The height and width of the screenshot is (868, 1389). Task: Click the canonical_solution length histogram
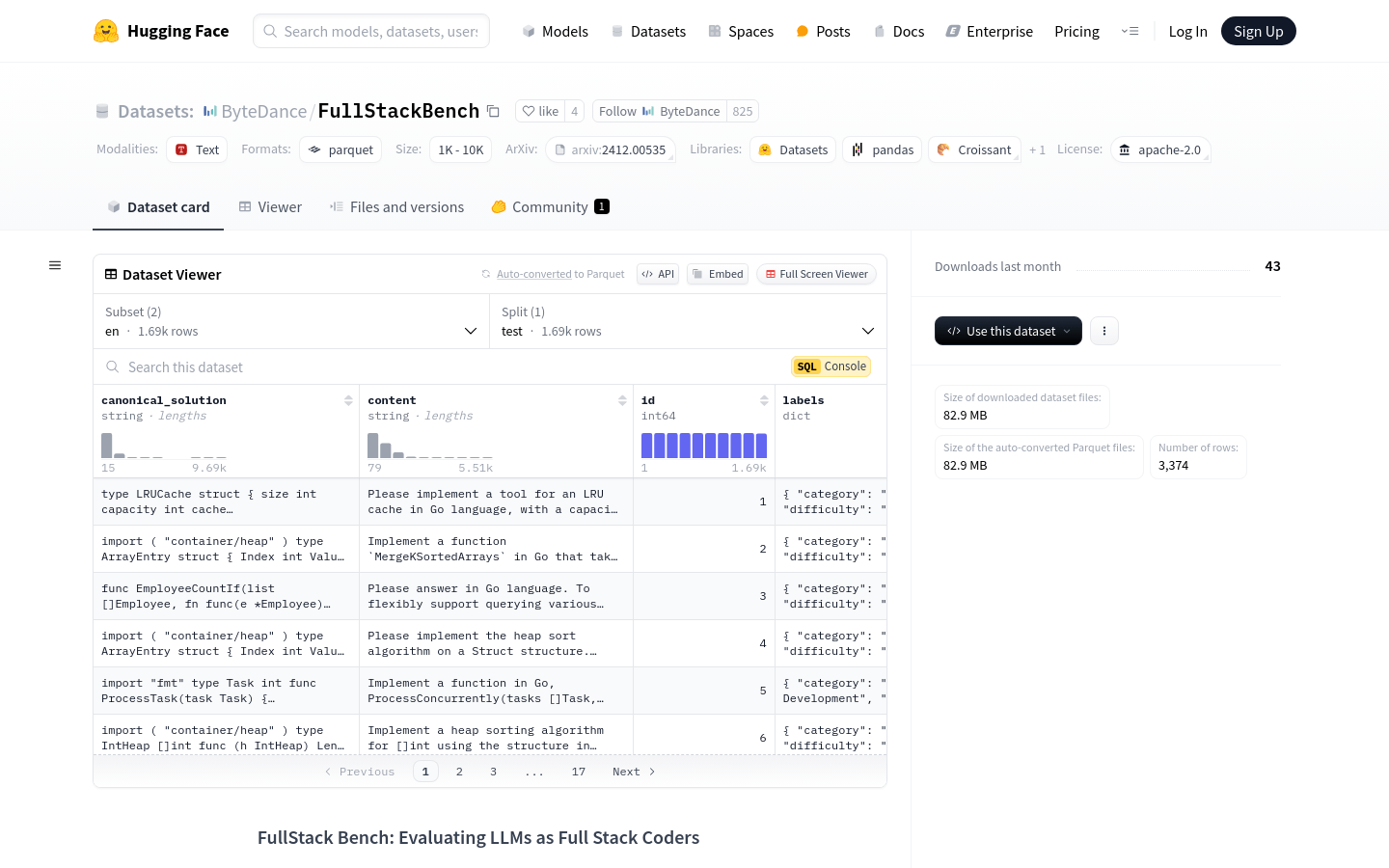click(164, 445)
